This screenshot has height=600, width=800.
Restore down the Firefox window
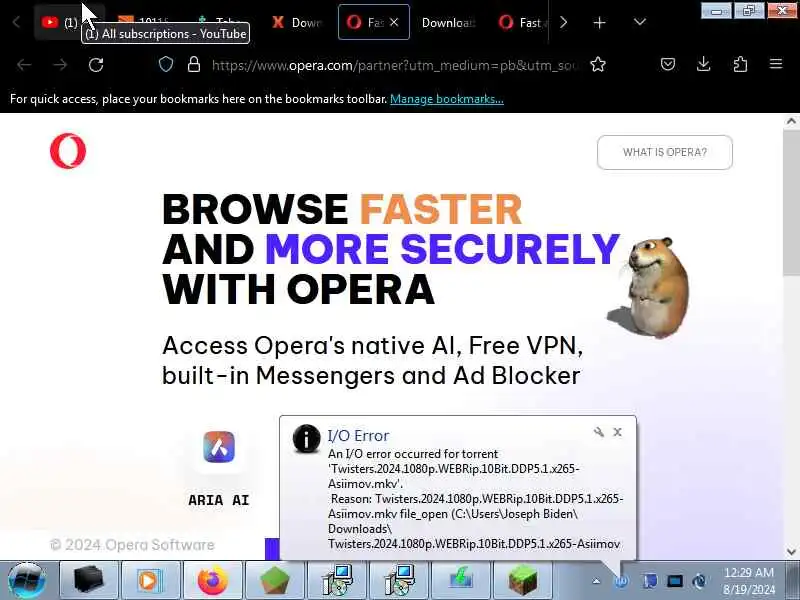tap(749, 10)
